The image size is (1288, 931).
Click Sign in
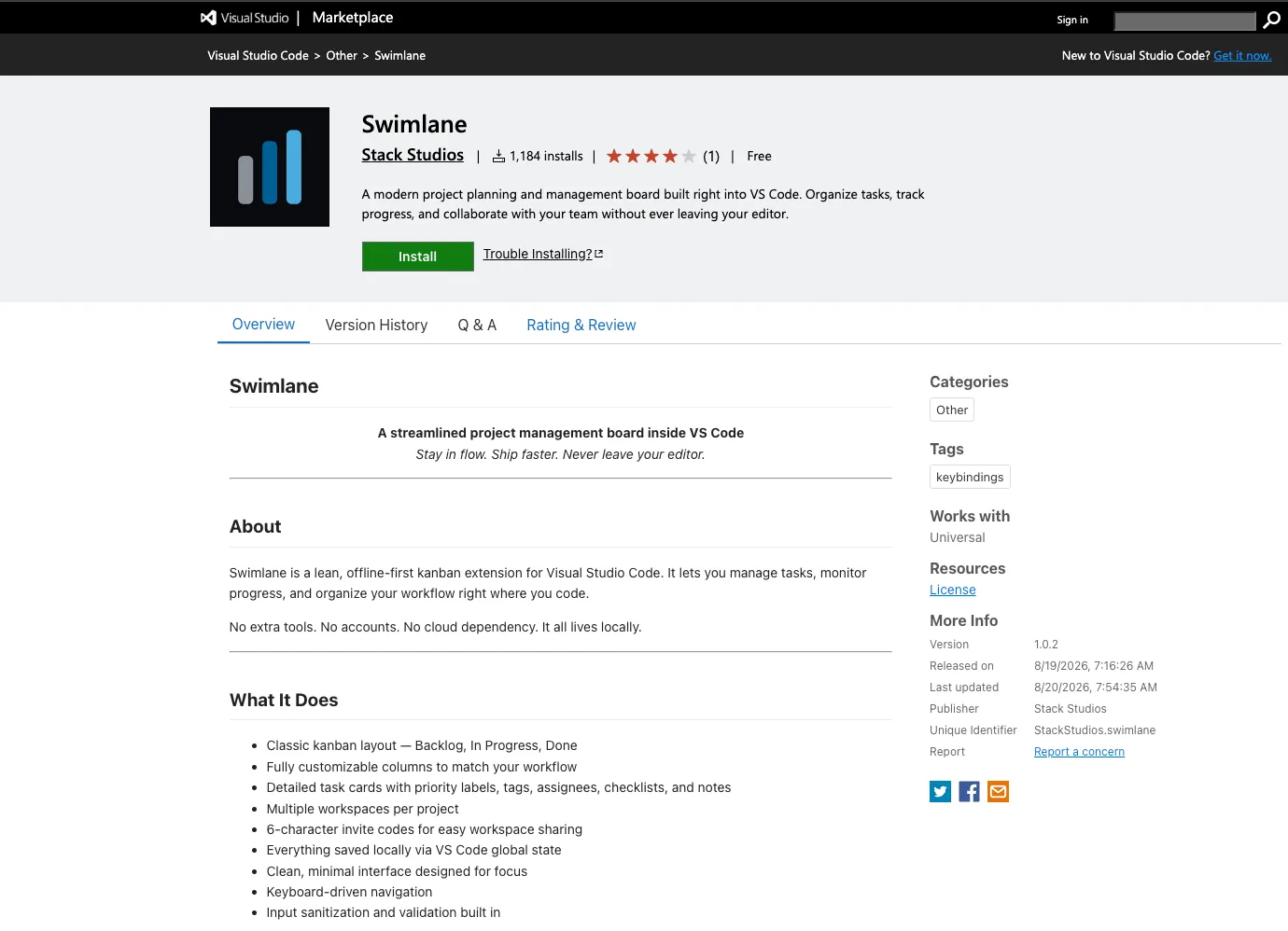pos(1072,20)
